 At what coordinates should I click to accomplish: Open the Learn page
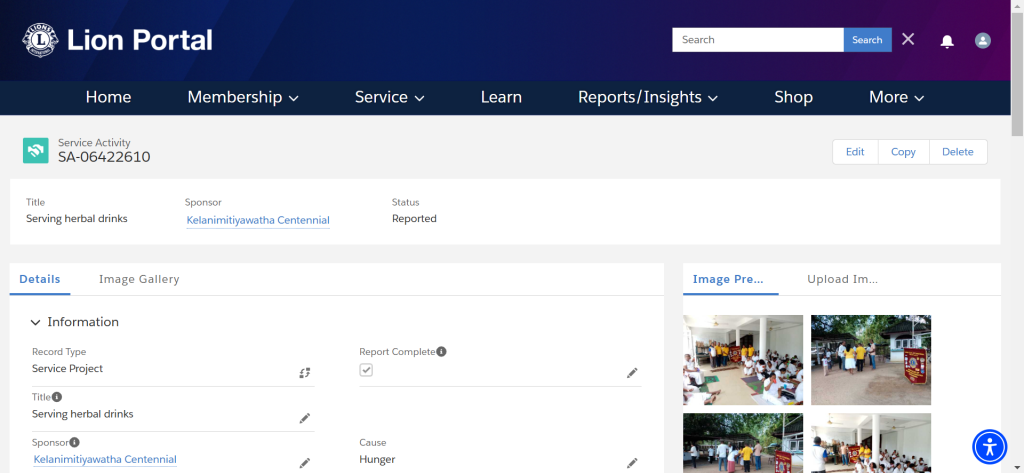coord(501,97)
